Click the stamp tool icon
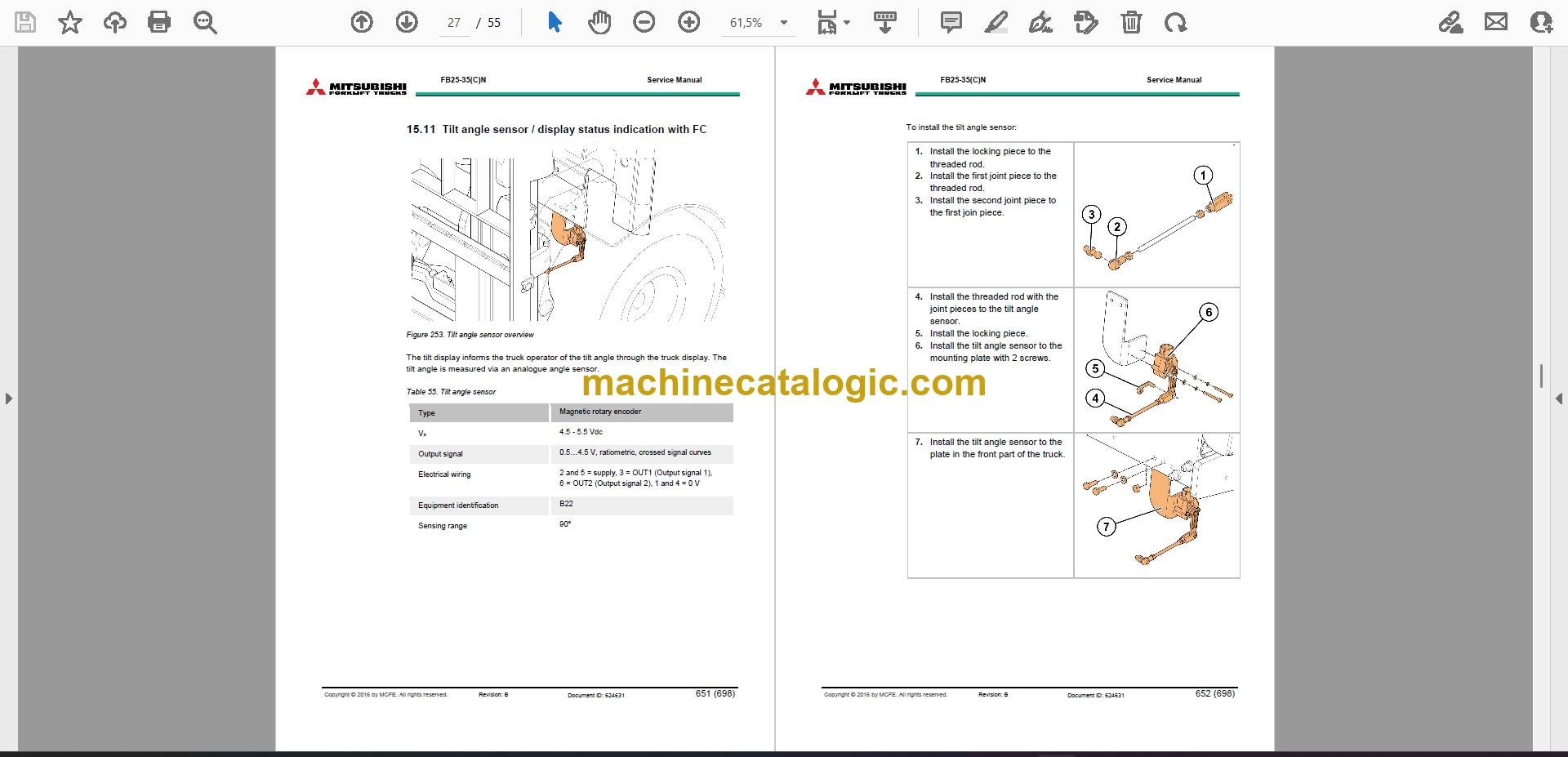The height and width of the screenshot is (757, 1568). pyautogui.click(x=1086, y=22)
